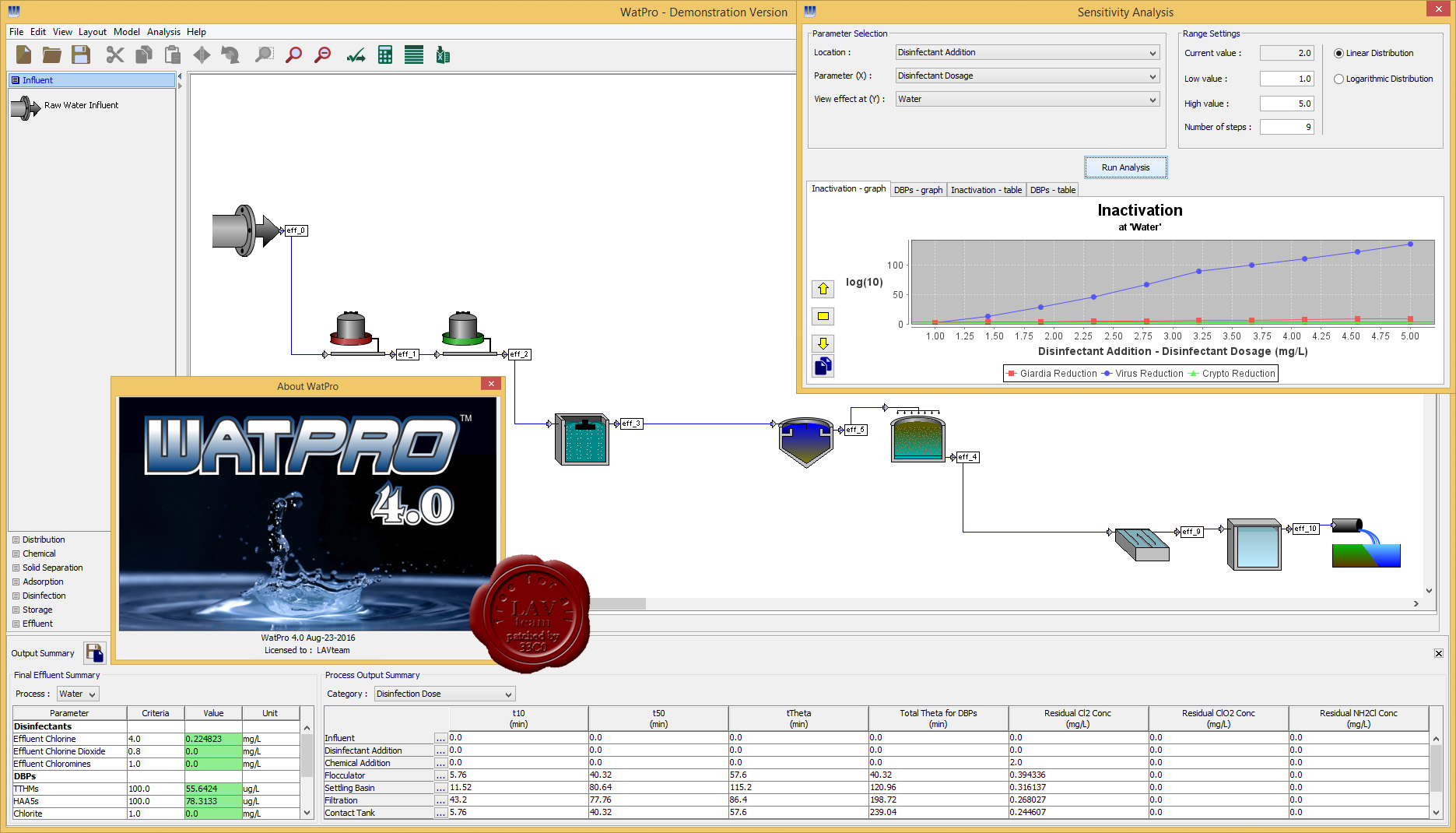Copy selection via toolbar copy icon

click(144, 54)
